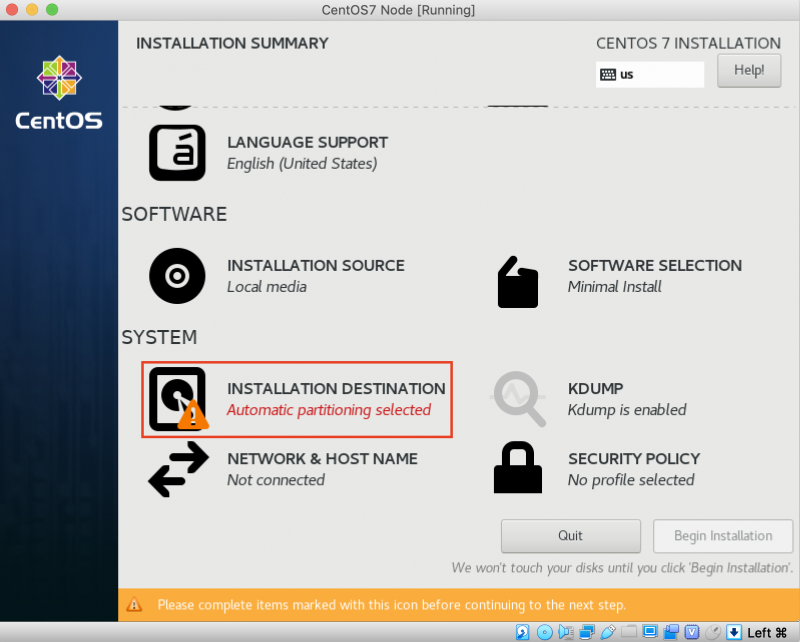Click VirtualBox mouse integration status icon
The height and width of the screenshot is (642, 800).
pos(713,632)
